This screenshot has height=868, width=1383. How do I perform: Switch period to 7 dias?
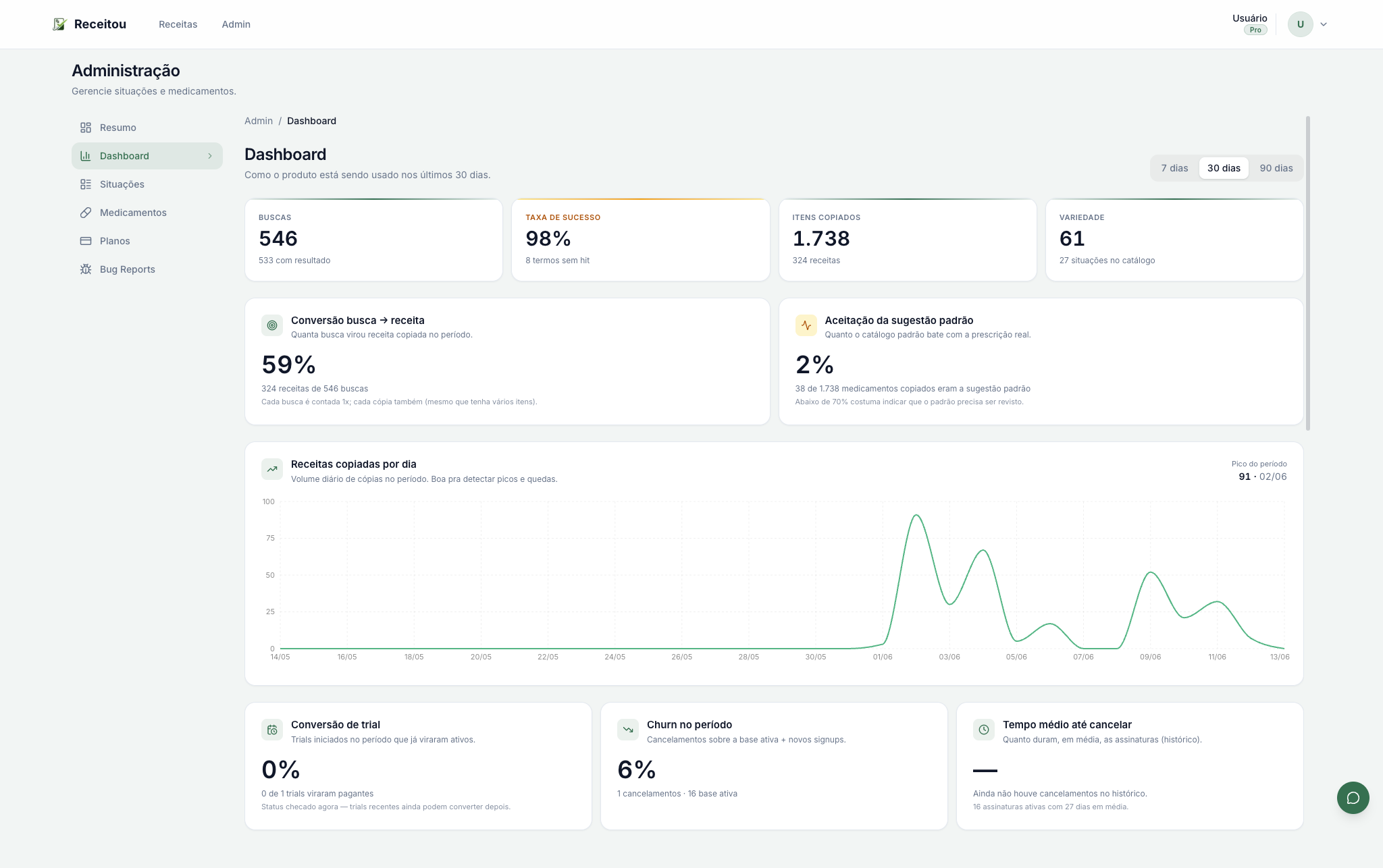tap(1174, 168)
